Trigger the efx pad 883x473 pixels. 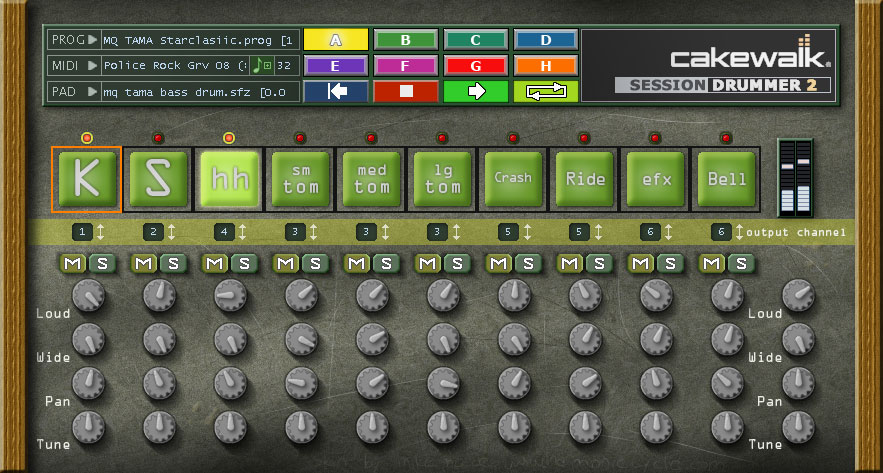coord(655,179)
